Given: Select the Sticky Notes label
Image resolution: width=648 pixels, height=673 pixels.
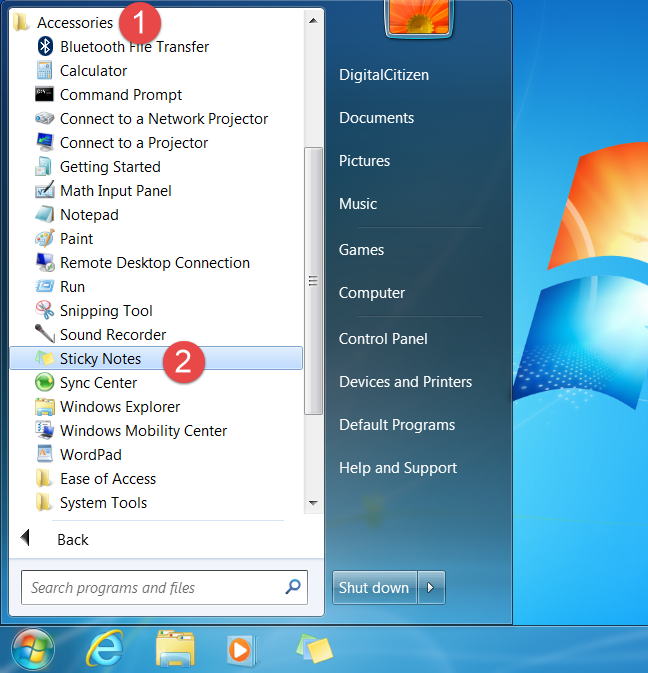Looking at the screenshot, I should [100, 358].
